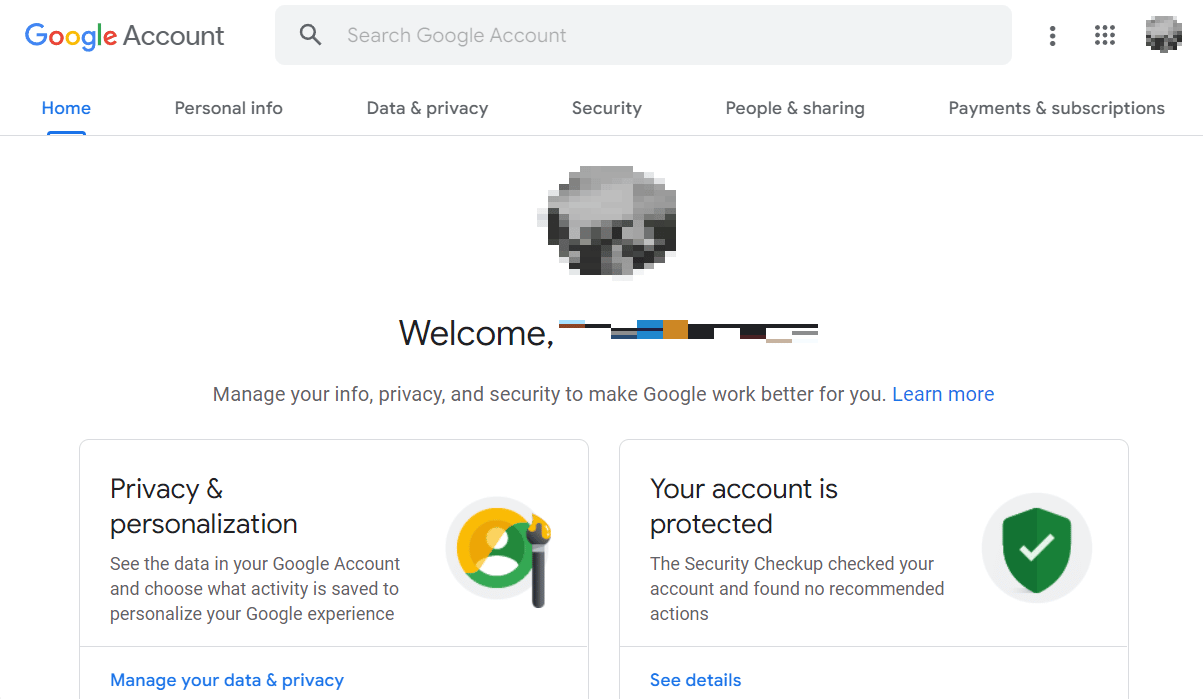The width and height of the screenshot is (1203, 699).
Task: Open the Data & privacy tab
Action: 427,108
